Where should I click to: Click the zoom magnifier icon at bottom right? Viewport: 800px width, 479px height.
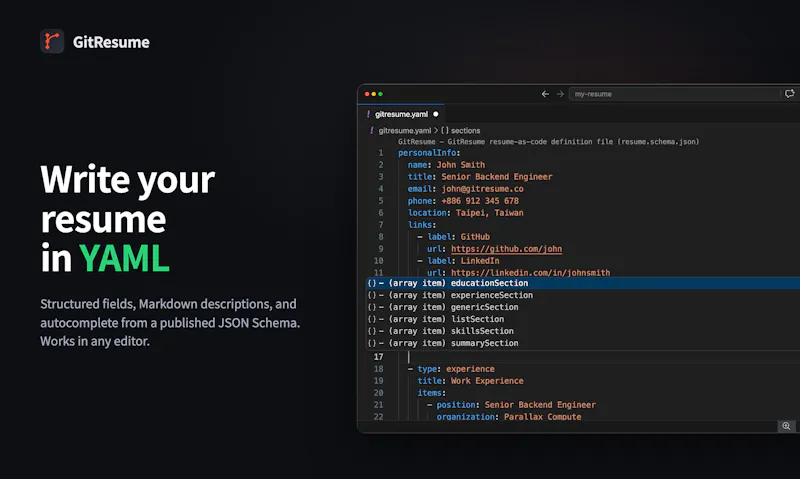pos(786,426)
